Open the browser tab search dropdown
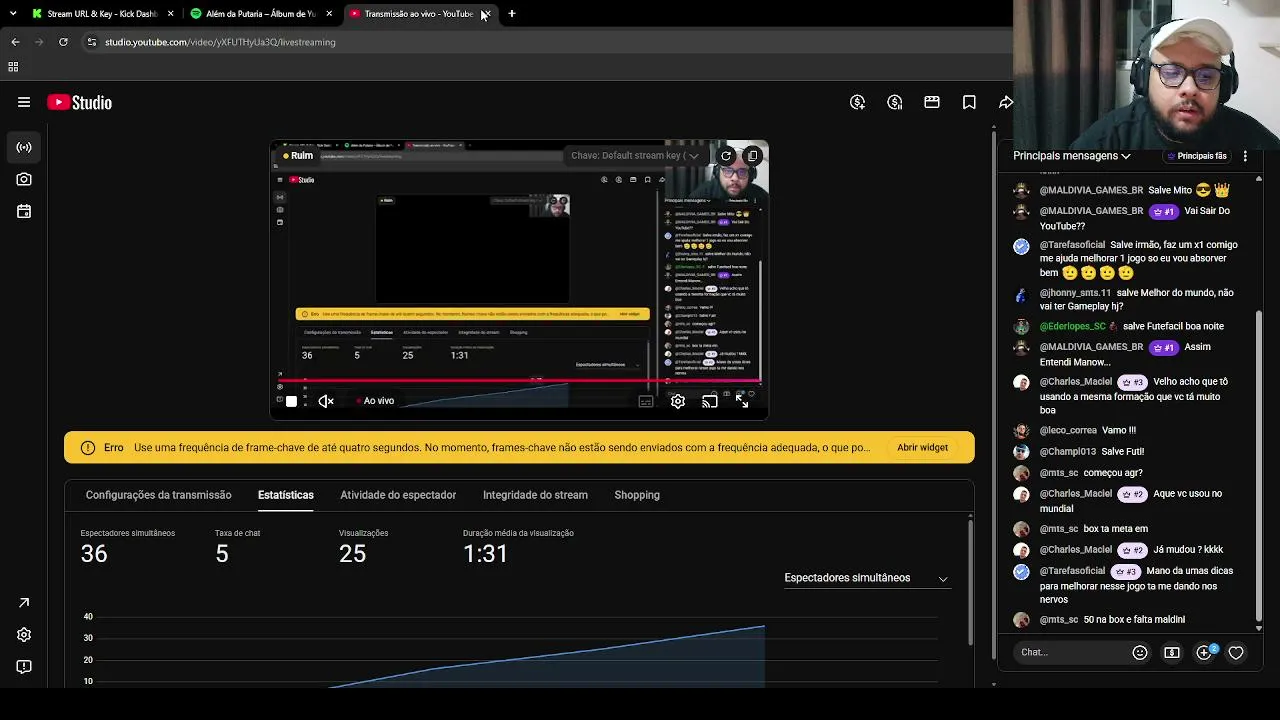Image resolution: width=1280 pixels, height=720 pixels. coord(13,14)
